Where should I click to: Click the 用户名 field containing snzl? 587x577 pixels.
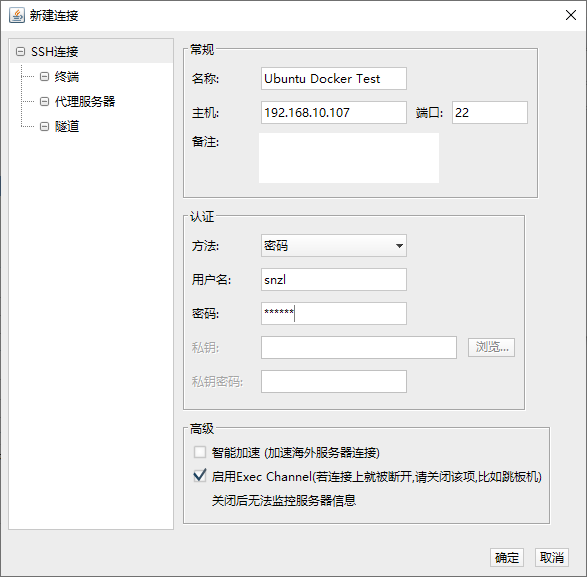(334, 279)
